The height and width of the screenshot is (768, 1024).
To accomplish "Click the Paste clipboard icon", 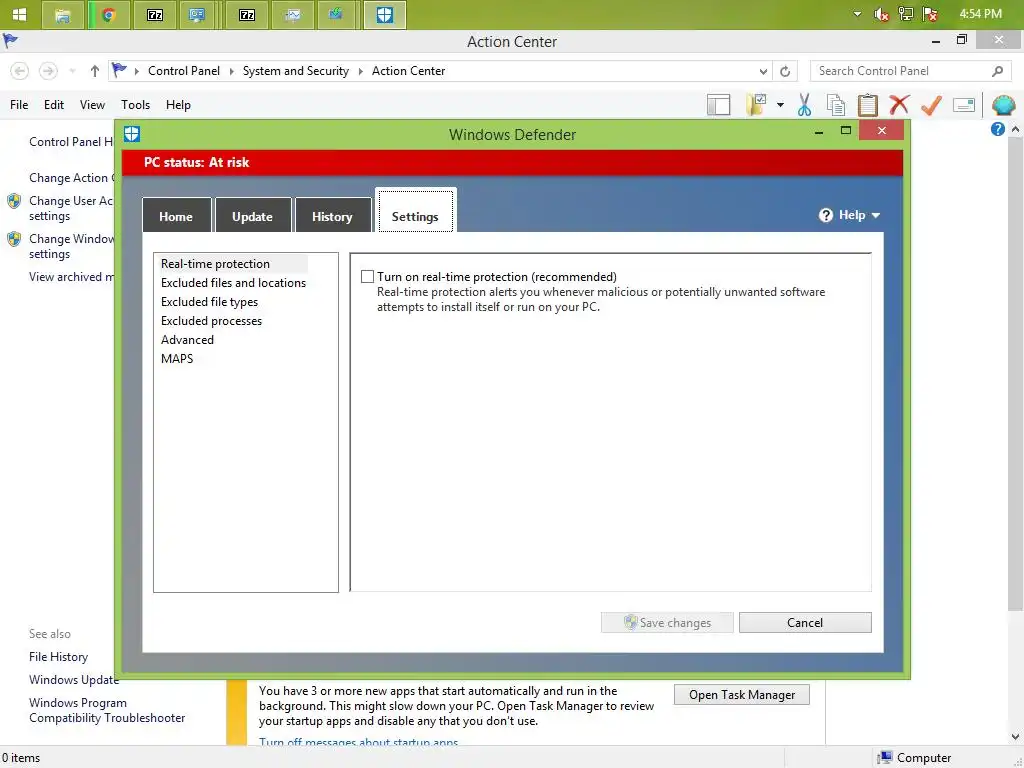I will [867, 104].
